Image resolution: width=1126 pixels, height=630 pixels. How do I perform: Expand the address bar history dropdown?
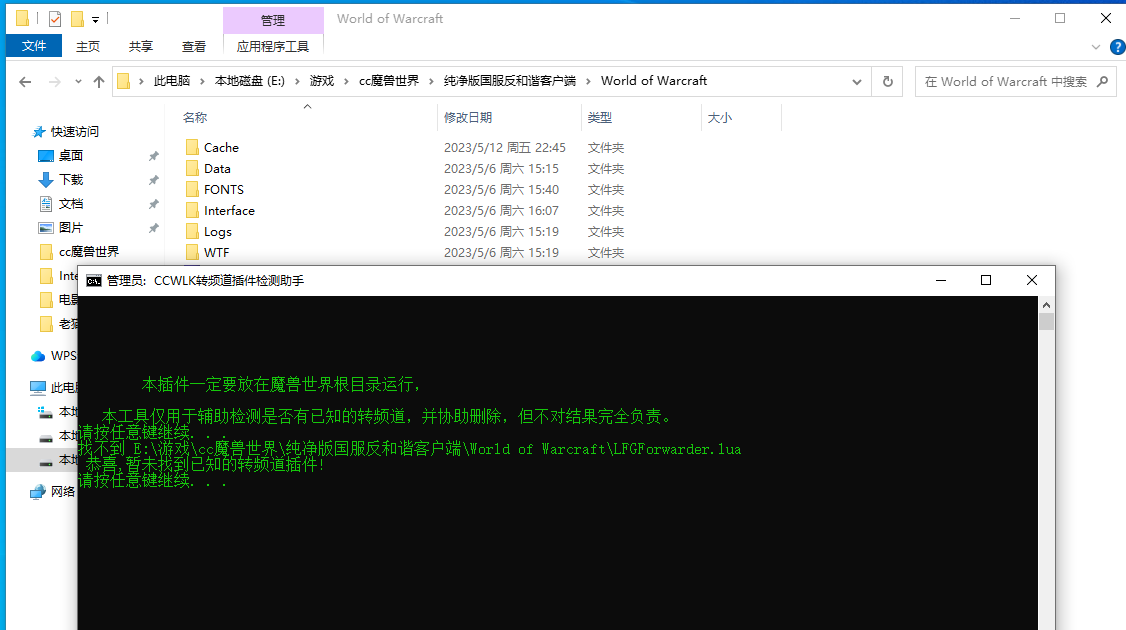(857, 81)
